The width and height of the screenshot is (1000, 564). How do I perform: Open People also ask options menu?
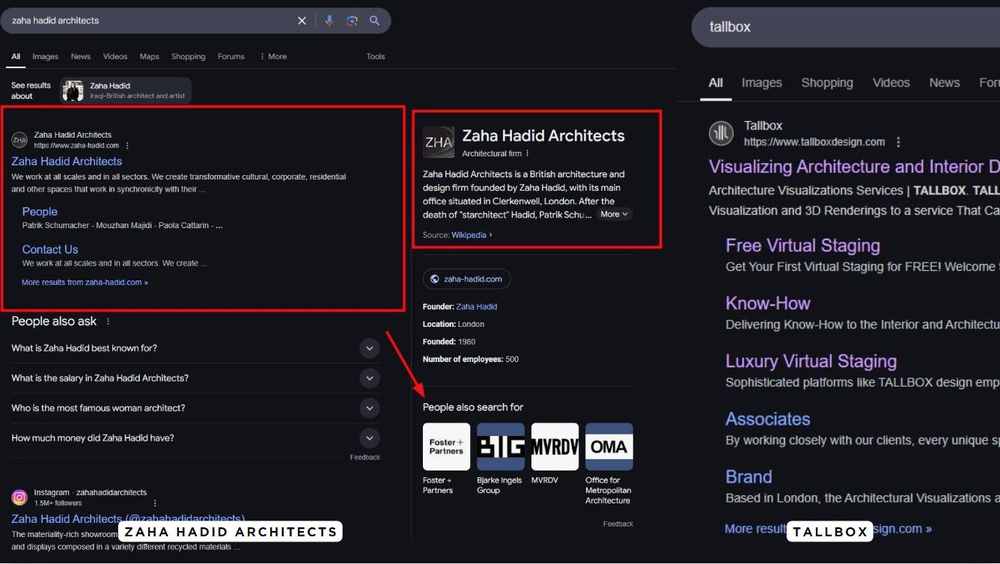click(108, 322)
